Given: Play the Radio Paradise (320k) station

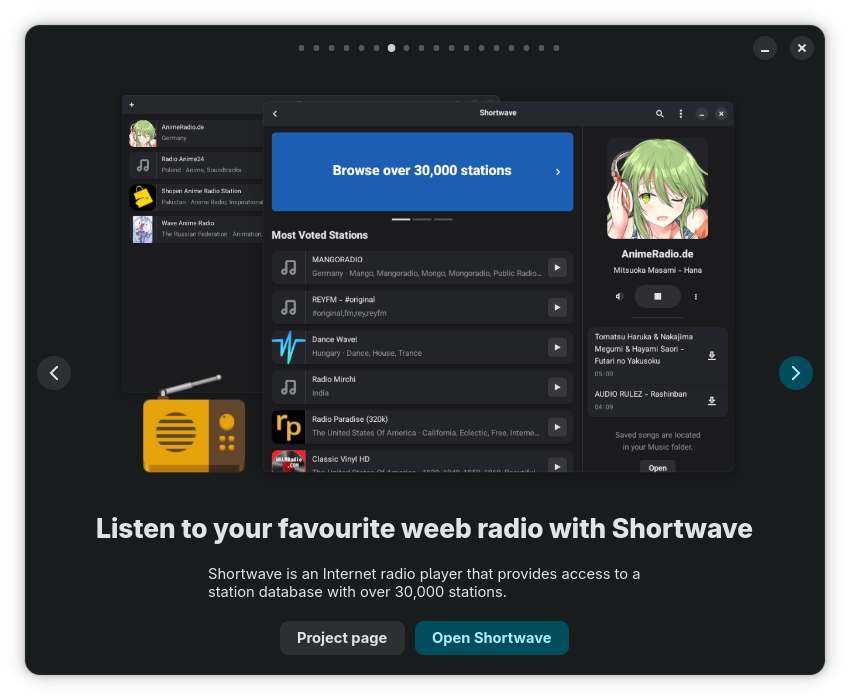Looking at the screenshot, I should [x=557, y=427].
